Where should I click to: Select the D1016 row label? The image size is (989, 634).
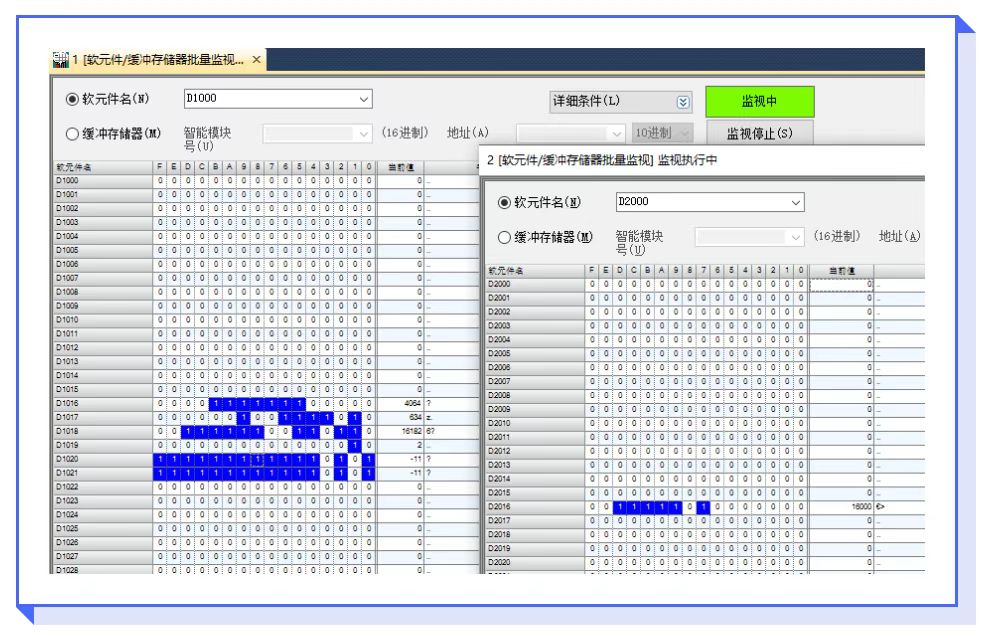[102, 403]
